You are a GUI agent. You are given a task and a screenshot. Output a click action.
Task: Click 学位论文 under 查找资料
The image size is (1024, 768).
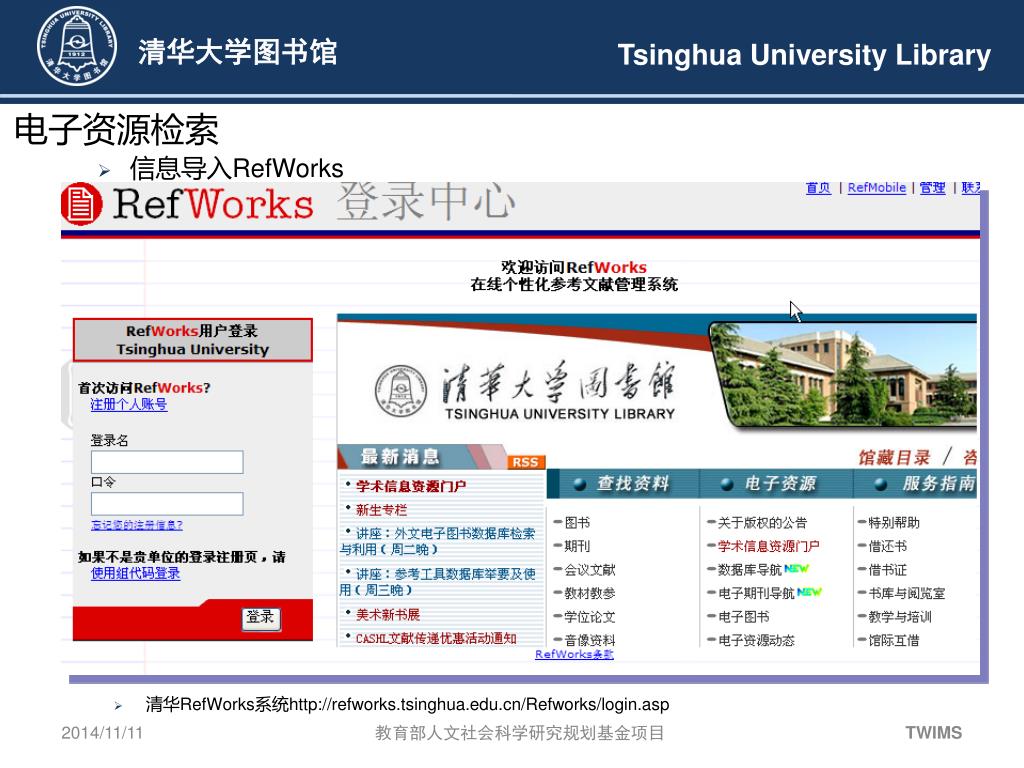590,616
